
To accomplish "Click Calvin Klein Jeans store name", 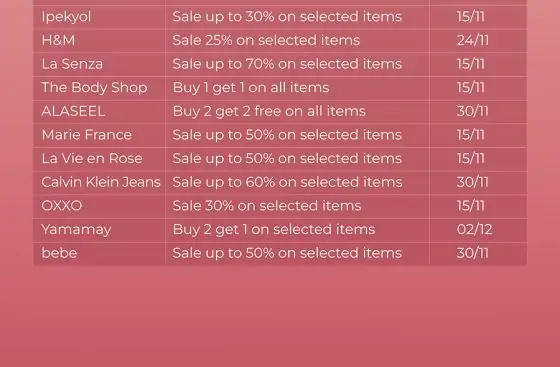I will click(x=101, y=182).
